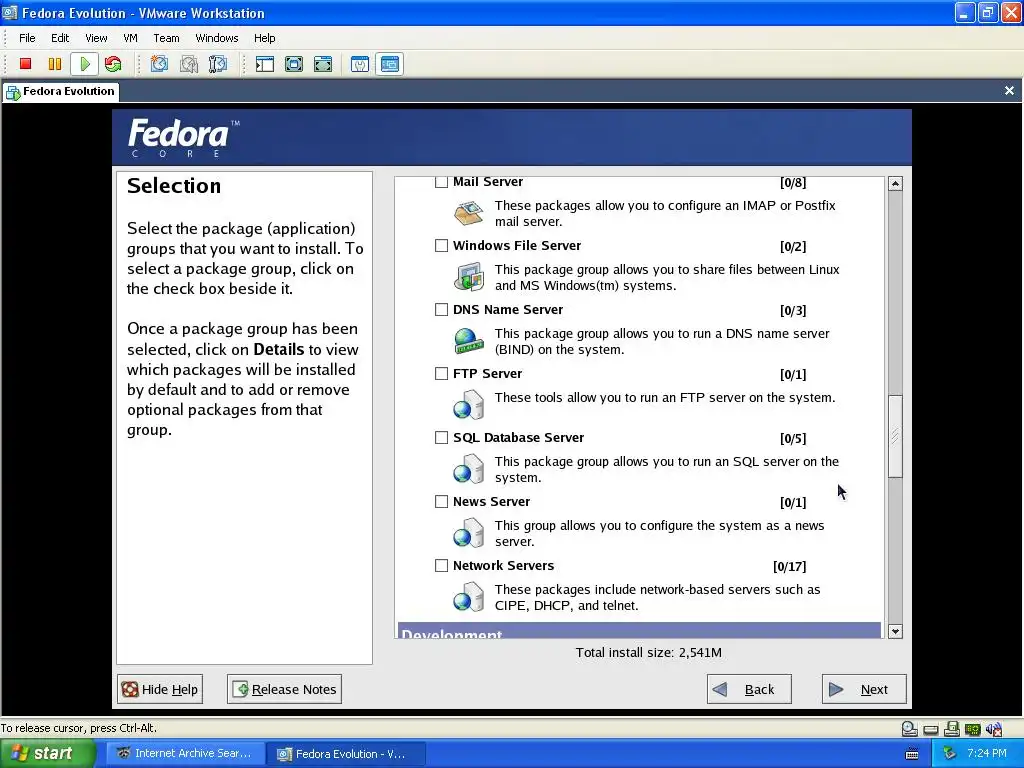Click the Take Snapshot clock icon
The height and width of the screenshot is (768, 1024).
coord(159,64)
